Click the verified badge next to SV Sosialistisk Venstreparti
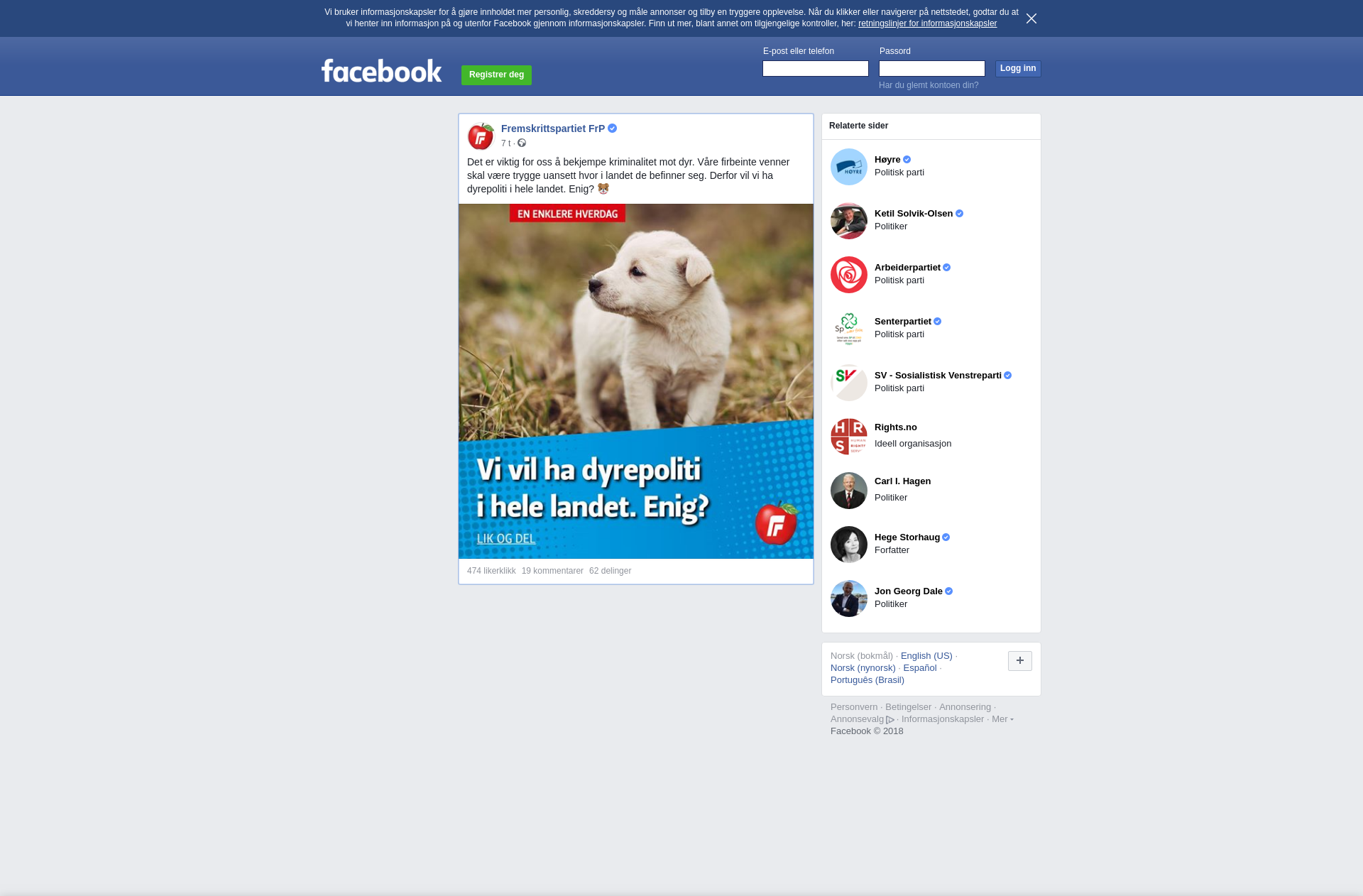This screenshot has height=896, width=1363. 1007,376
